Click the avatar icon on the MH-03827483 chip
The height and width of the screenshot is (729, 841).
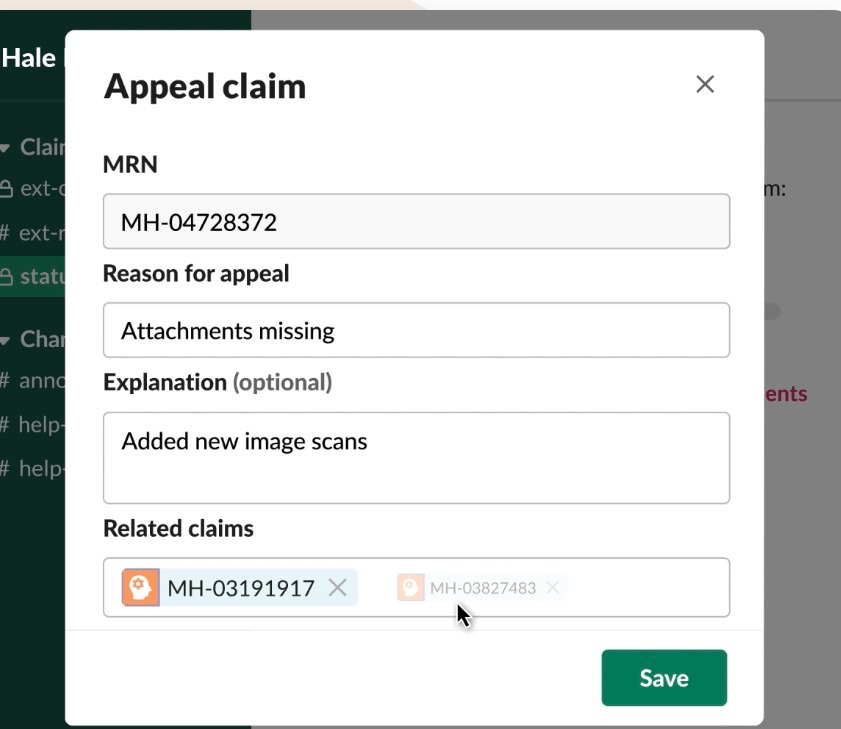[x=410, y=588]
